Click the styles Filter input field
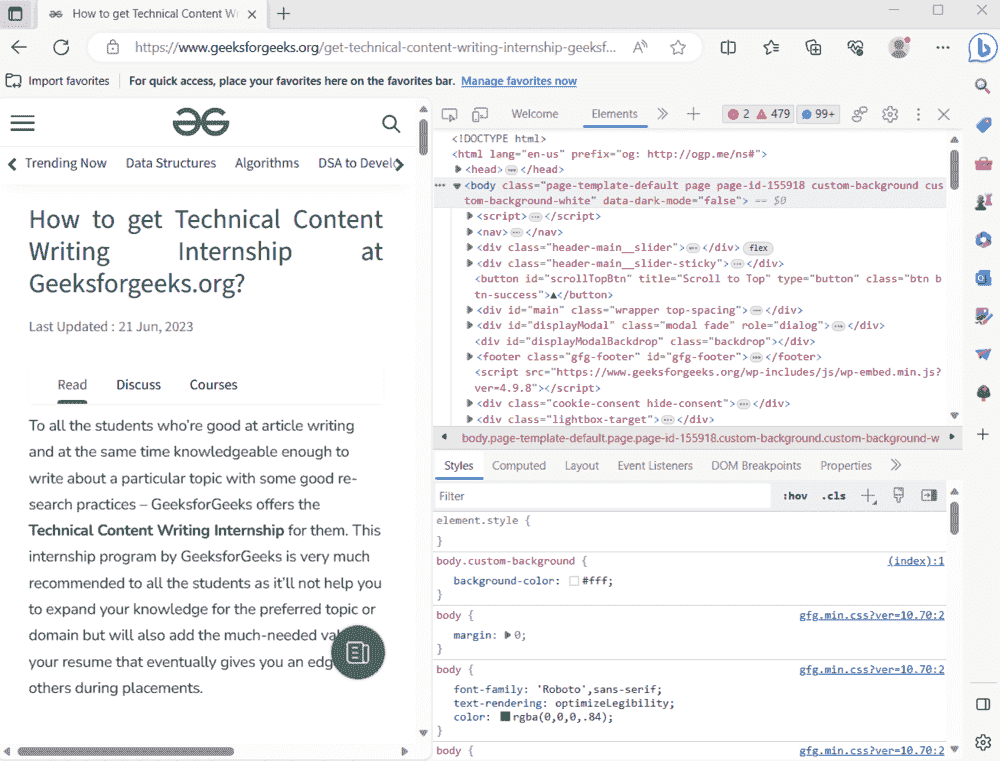The width and height of the screenshot is (1000, 761). pos(603,496)
